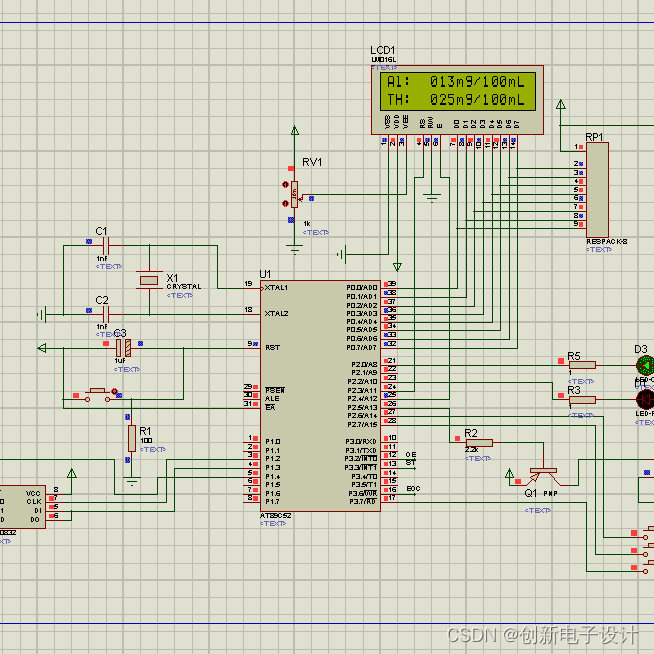The height and width of the screenshot is (654, 654).
Task: Click the RP1 resistor pack body
Action: (597, 190)
